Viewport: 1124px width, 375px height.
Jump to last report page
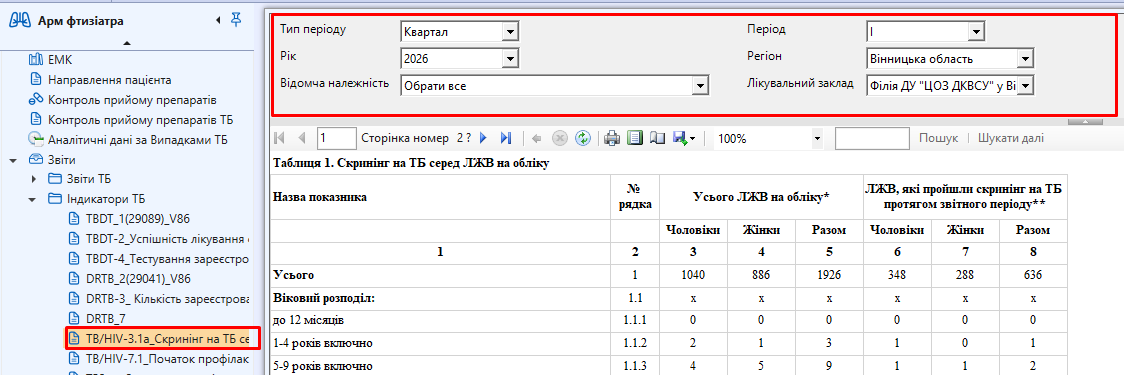[505, 138]
